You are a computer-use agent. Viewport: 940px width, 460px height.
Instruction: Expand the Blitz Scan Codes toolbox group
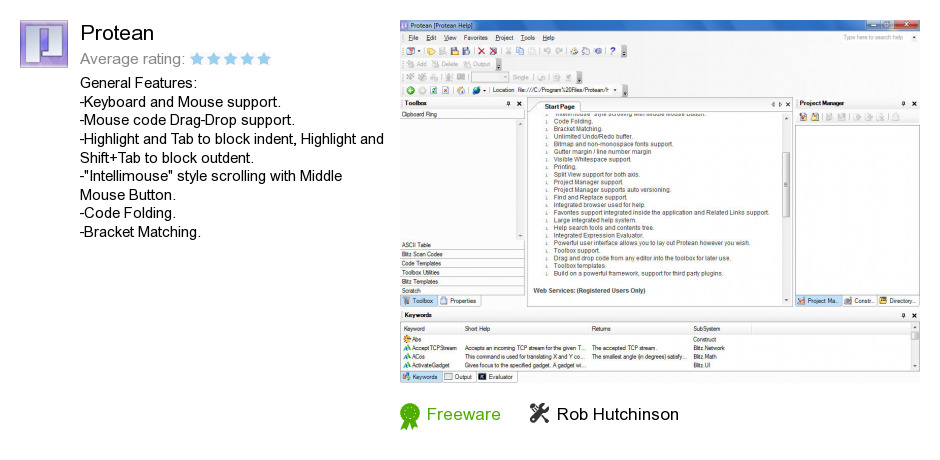click(462, 254)
